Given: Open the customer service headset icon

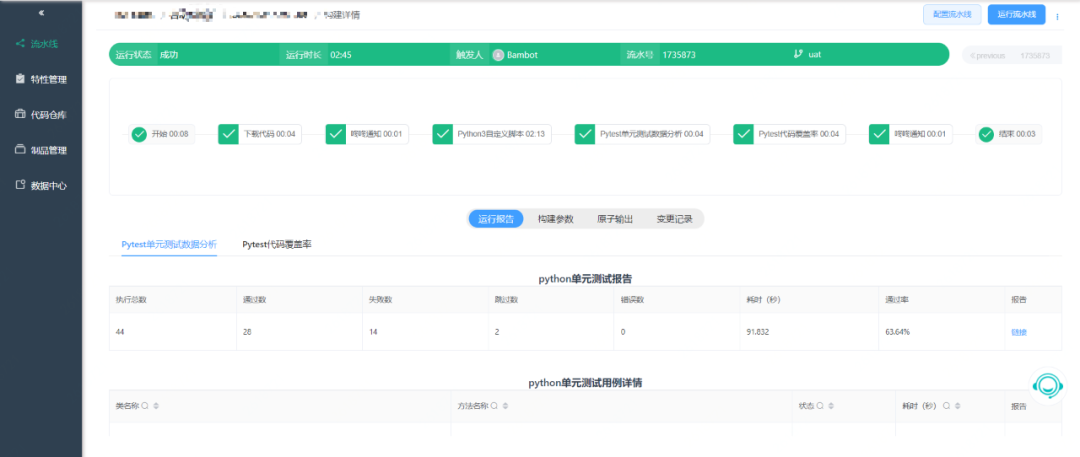Looking at the screenshot, I should 1048,385.
